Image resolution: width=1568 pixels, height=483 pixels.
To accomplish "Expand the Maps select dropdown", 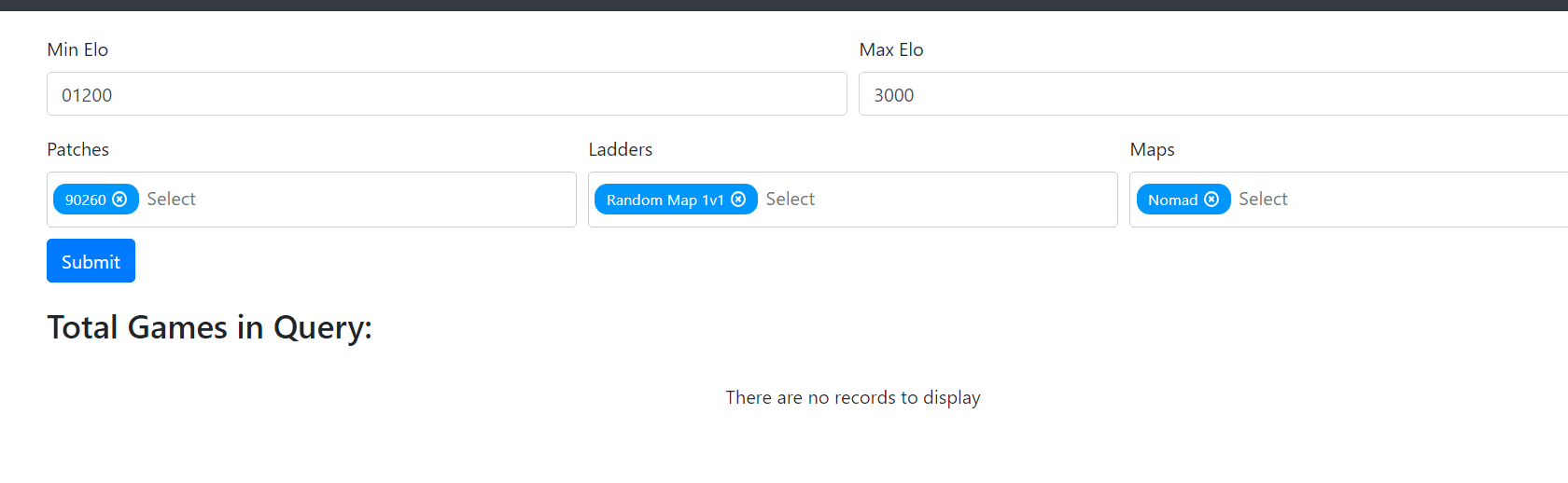I will pyautogui.click(x=1400, y=200).
